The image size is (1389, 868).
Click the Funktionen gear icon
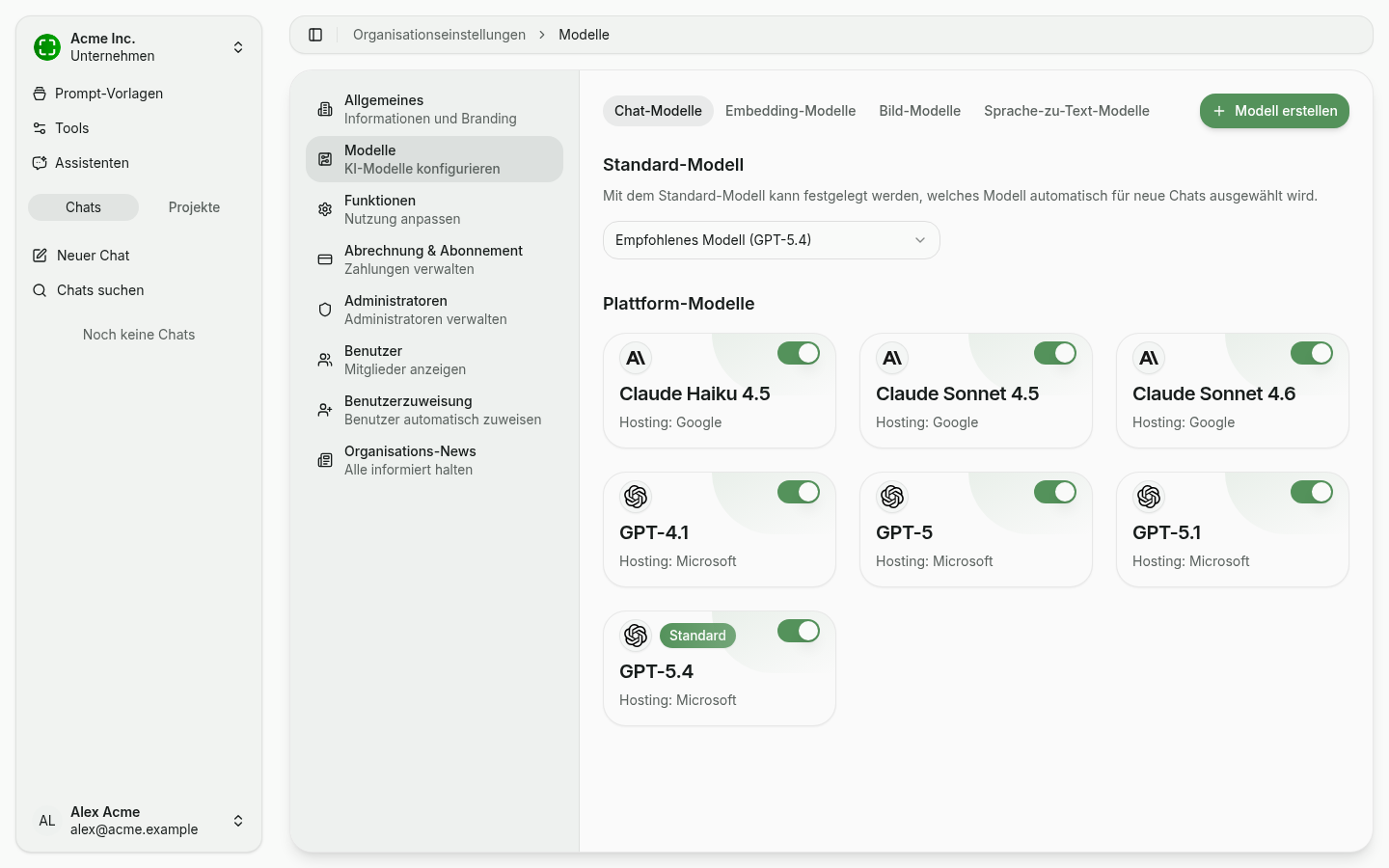coord(325,209)
